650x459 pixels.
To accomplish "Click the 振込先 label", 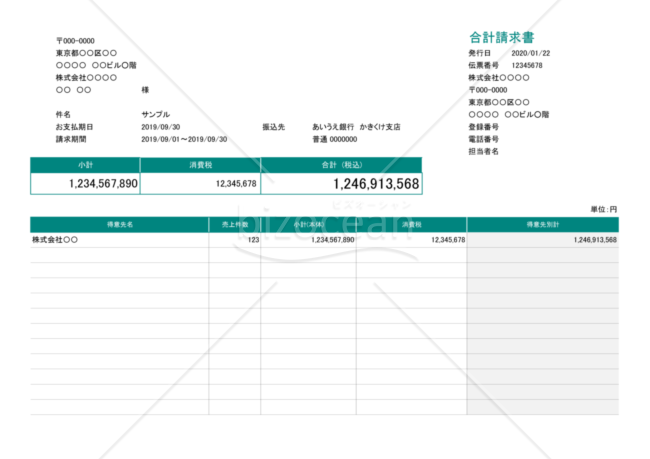I will [274, 127].
